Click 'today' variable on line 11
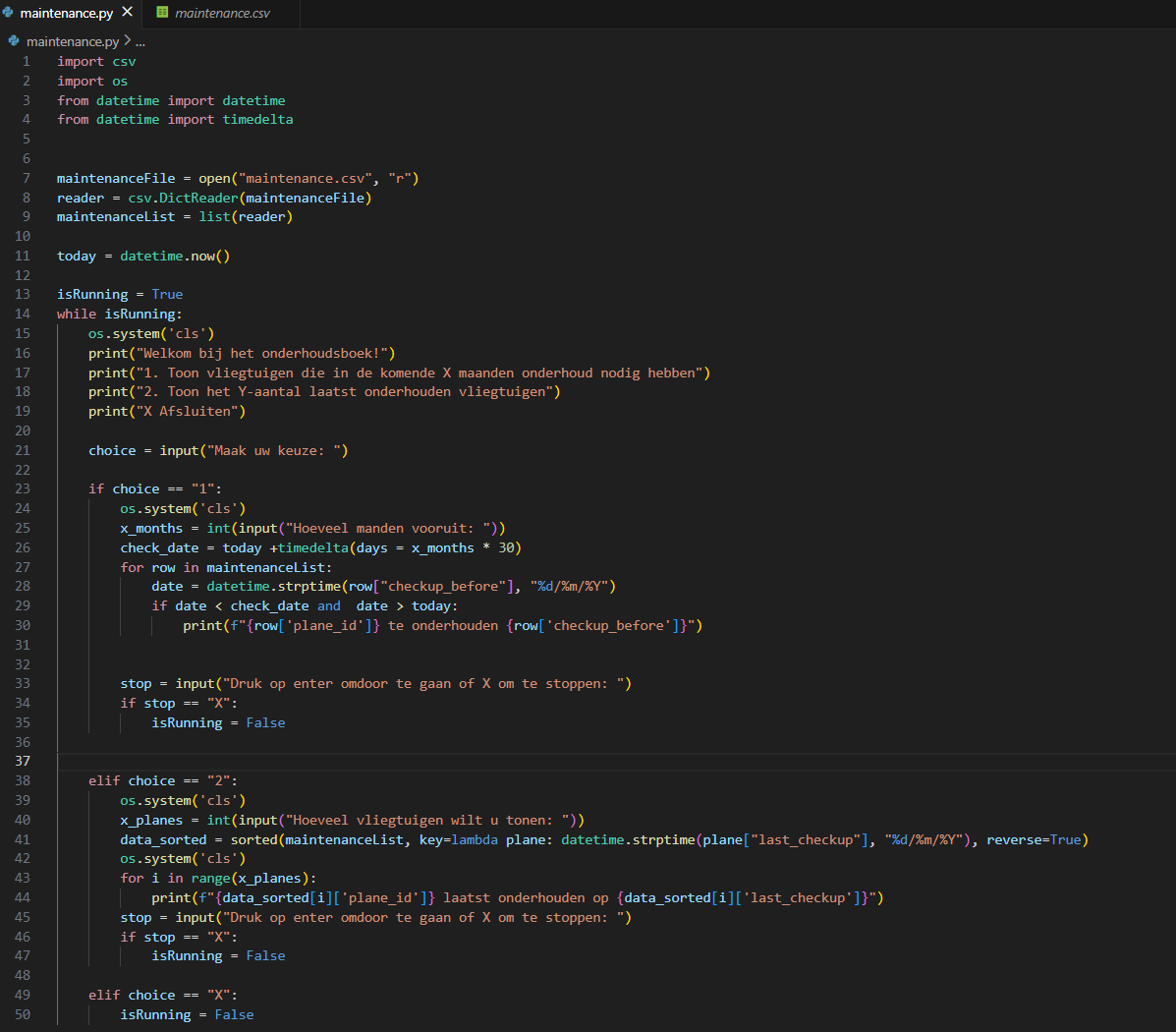Image resolution: width=1176 pixels, height=1032 pixels. coord(77,256)
